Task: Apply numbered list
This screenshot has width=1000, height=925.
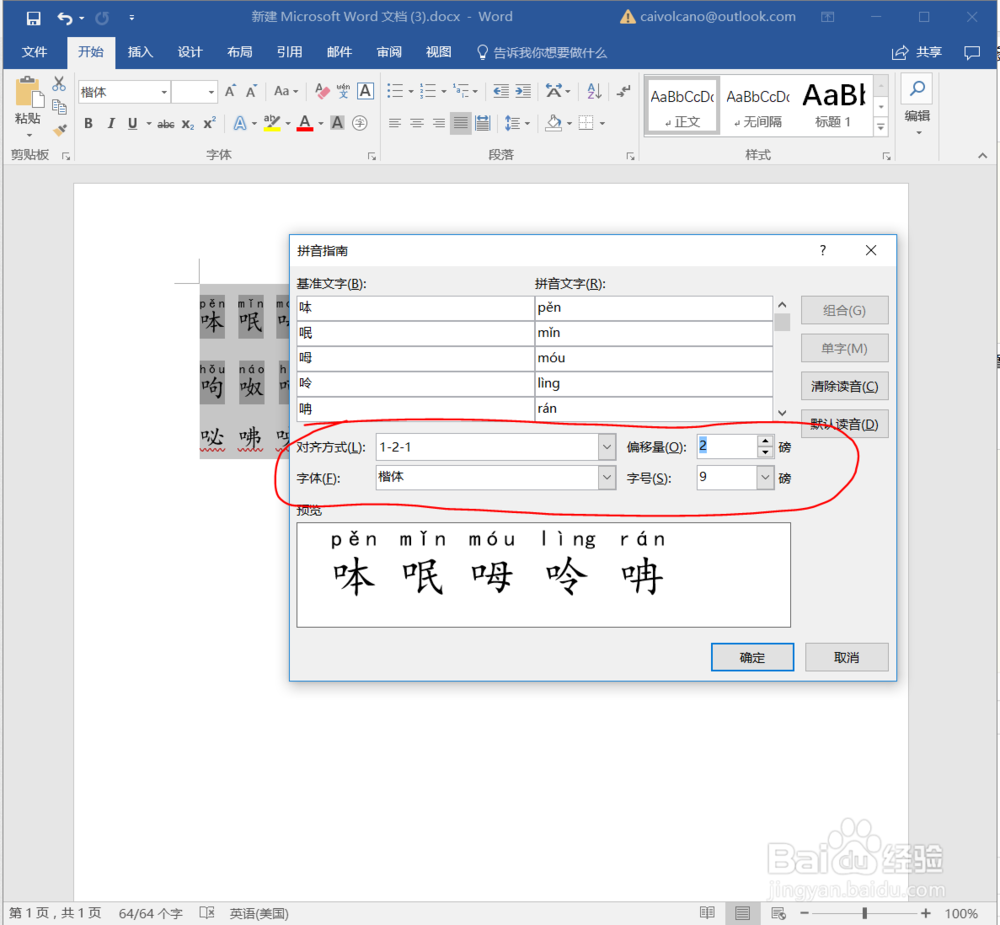Action: [x=428, y=91]
